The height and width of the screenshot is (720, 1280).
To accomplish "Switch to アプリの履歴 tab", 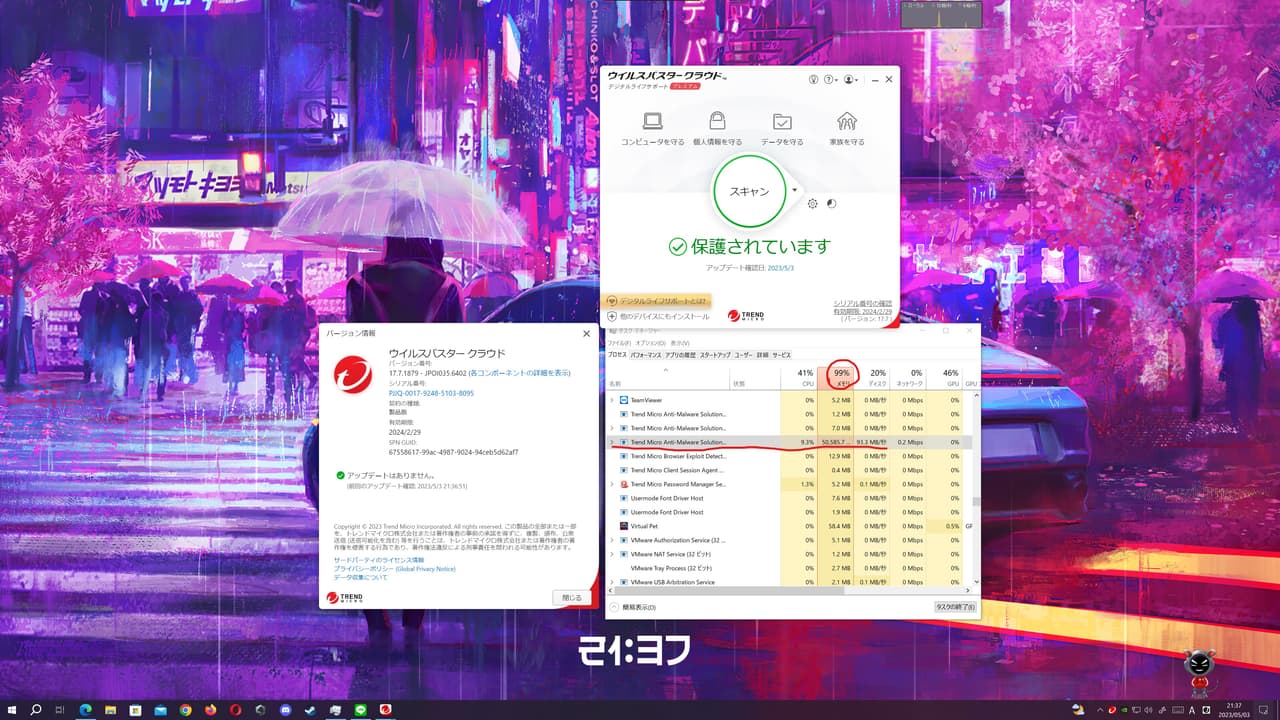I will tap(679, 355).
